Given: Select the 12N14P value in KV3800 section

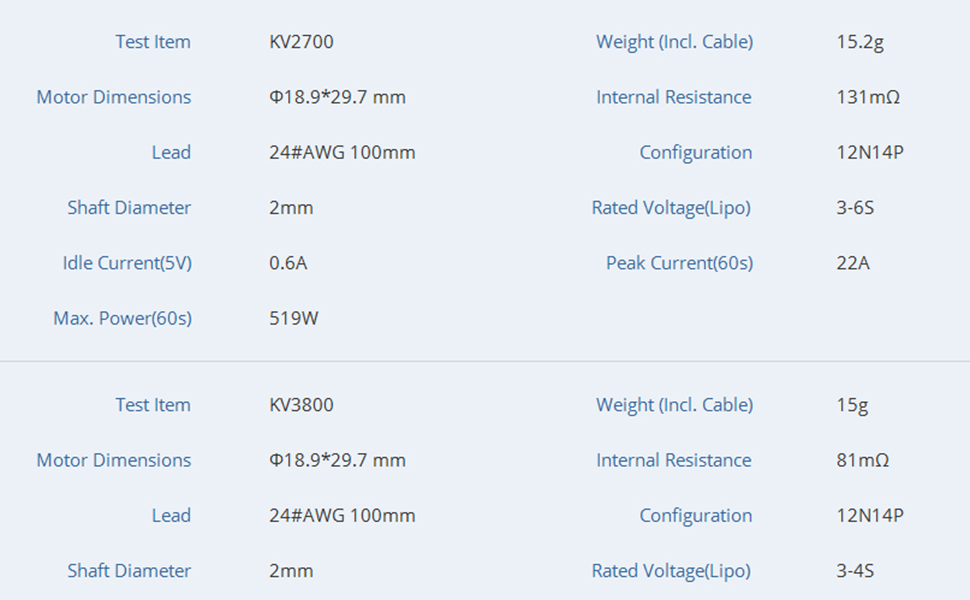Looking at the screenshot, I should (x=870, y=516).
